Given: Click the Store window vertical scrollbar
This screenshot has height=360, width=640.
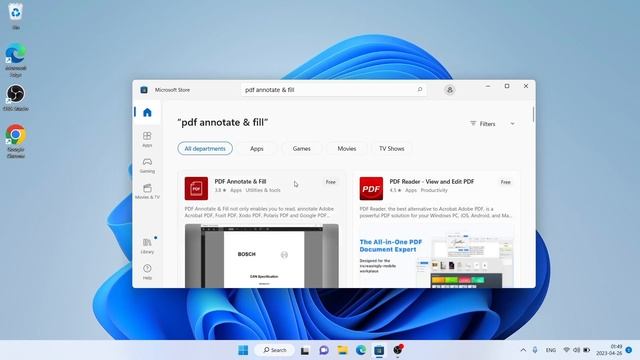Looking at the screenshot, I should [533, 114].
